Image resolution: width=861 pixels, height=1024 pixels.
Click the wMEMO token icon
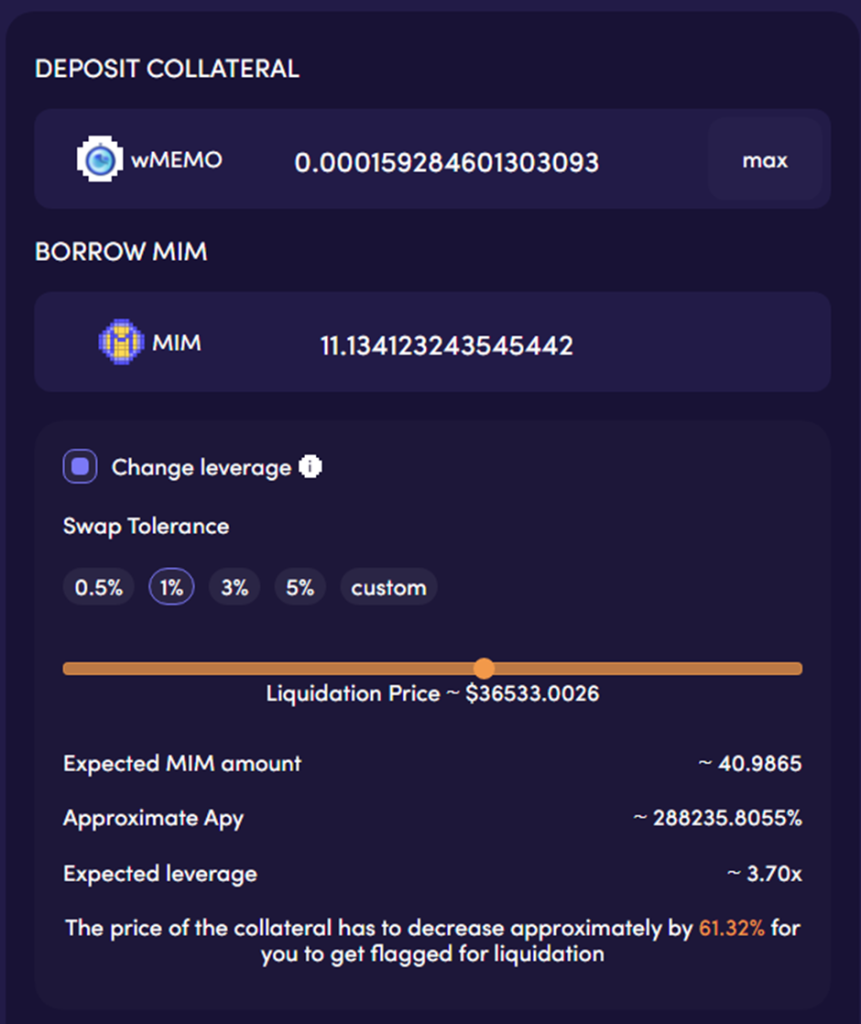click(x=99, y=159)
